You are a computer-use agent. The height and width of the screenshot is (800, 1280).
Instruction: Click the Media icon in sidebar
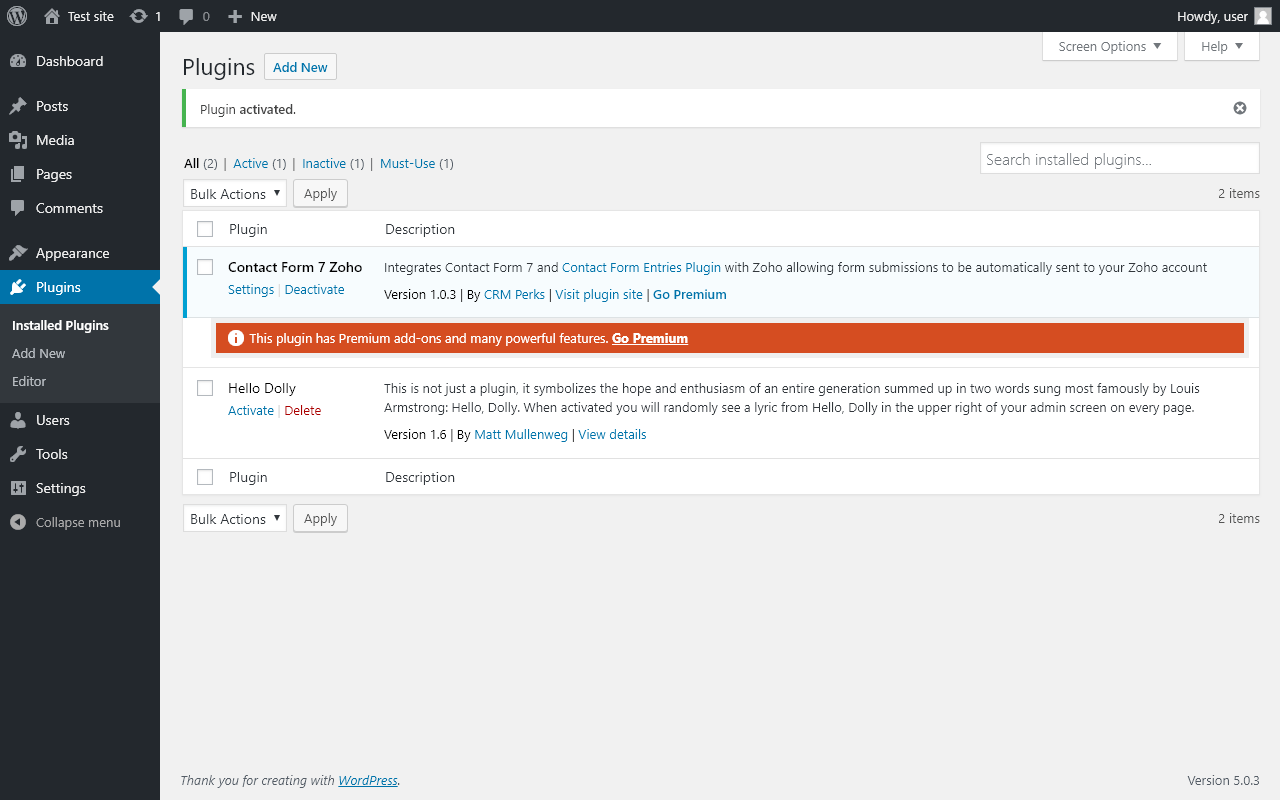pos(18,140)
